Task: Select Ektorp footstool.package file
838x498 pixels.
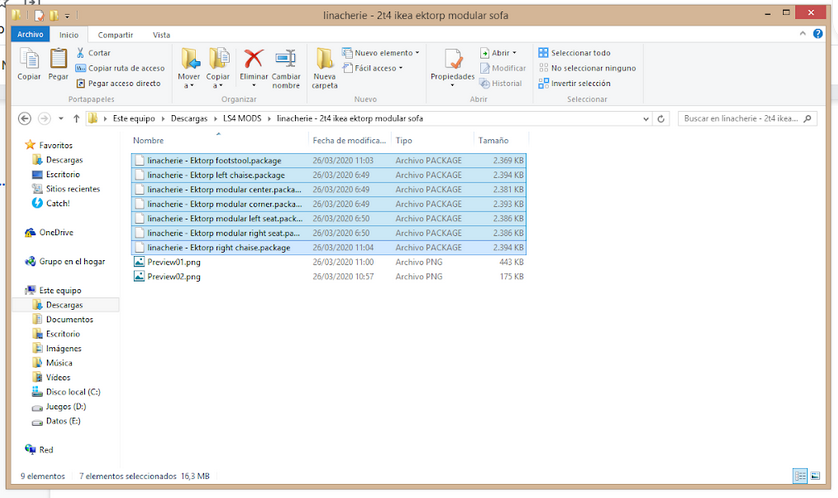Action: pos(328,160)
